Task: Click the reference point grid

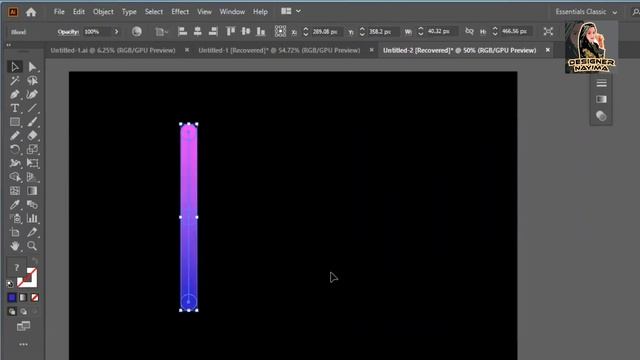Action: tap(280, 31)
